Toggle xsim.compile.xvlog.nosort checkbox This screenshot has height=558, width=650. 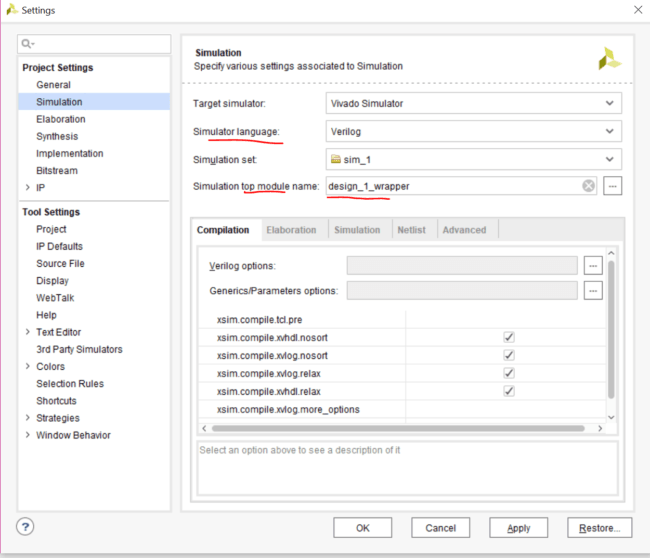coord(509,355)
